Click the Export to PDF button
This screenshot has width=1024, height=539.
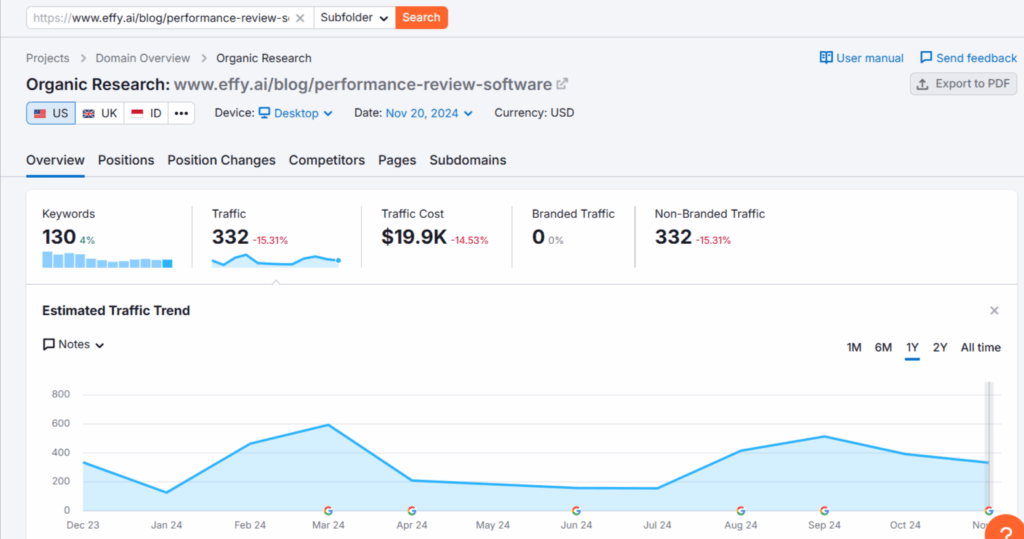[963, 84]
